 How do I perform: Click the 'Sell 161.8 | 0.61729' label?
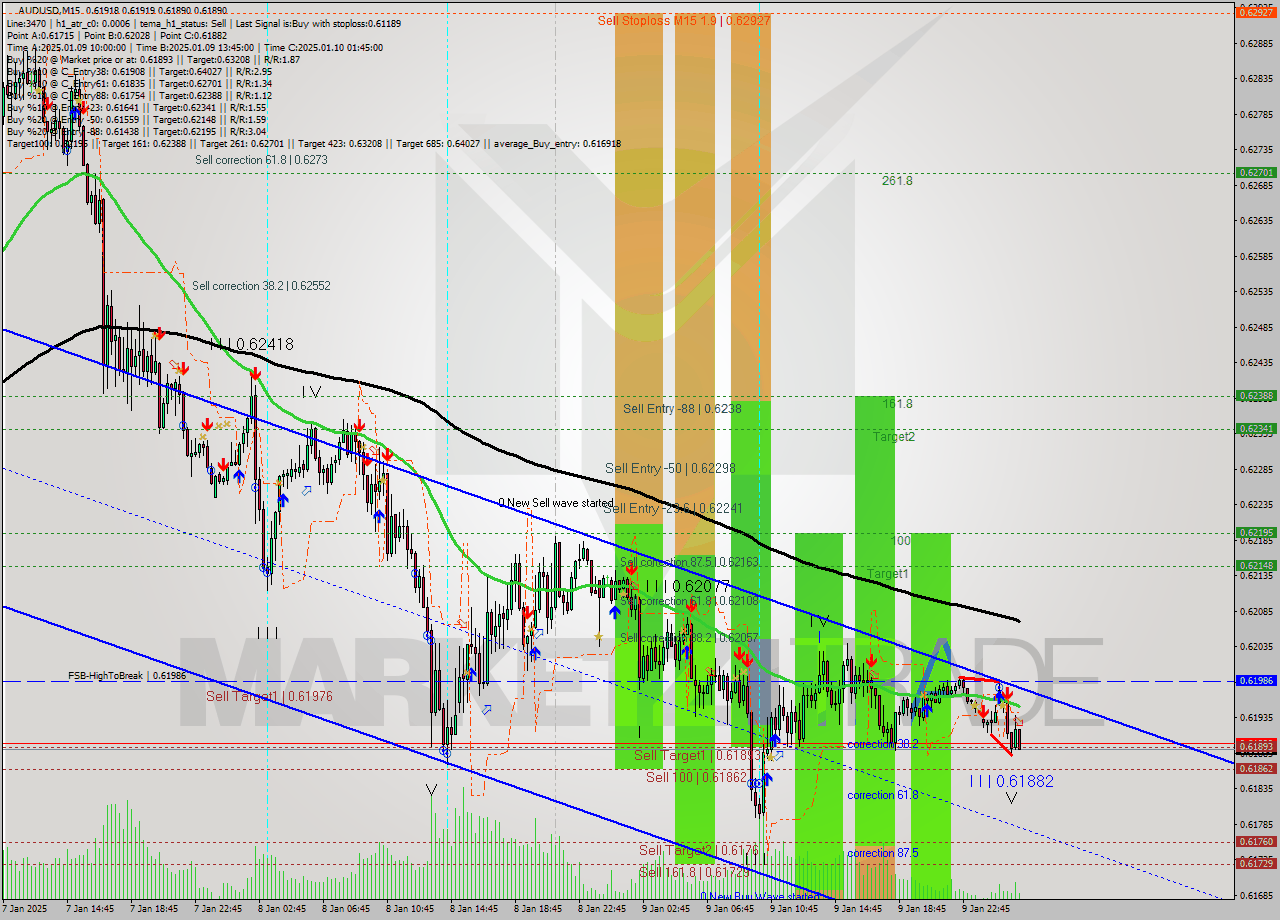[x=693, y=873]
